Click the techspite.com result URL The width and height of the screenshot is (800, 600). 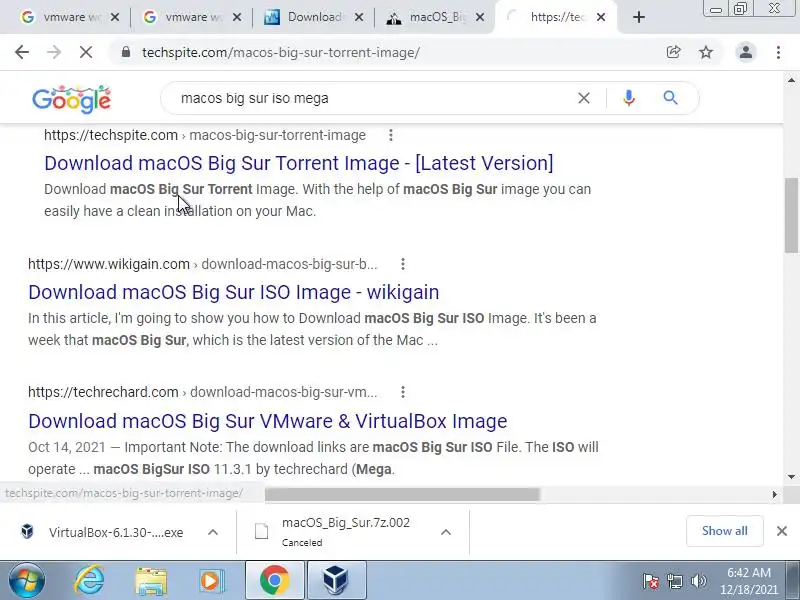(x=205, y=135)
